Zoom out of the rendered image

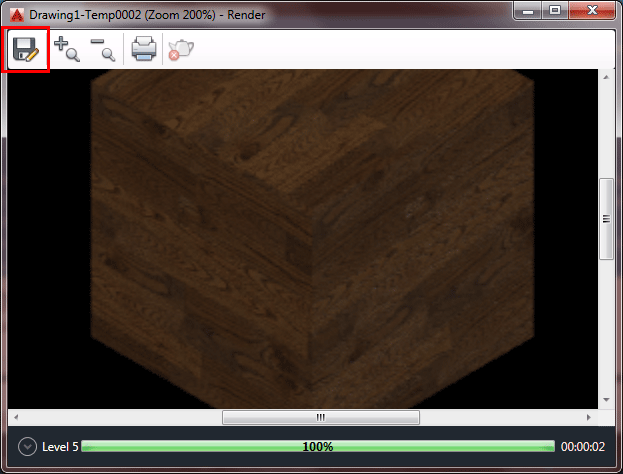103,49
